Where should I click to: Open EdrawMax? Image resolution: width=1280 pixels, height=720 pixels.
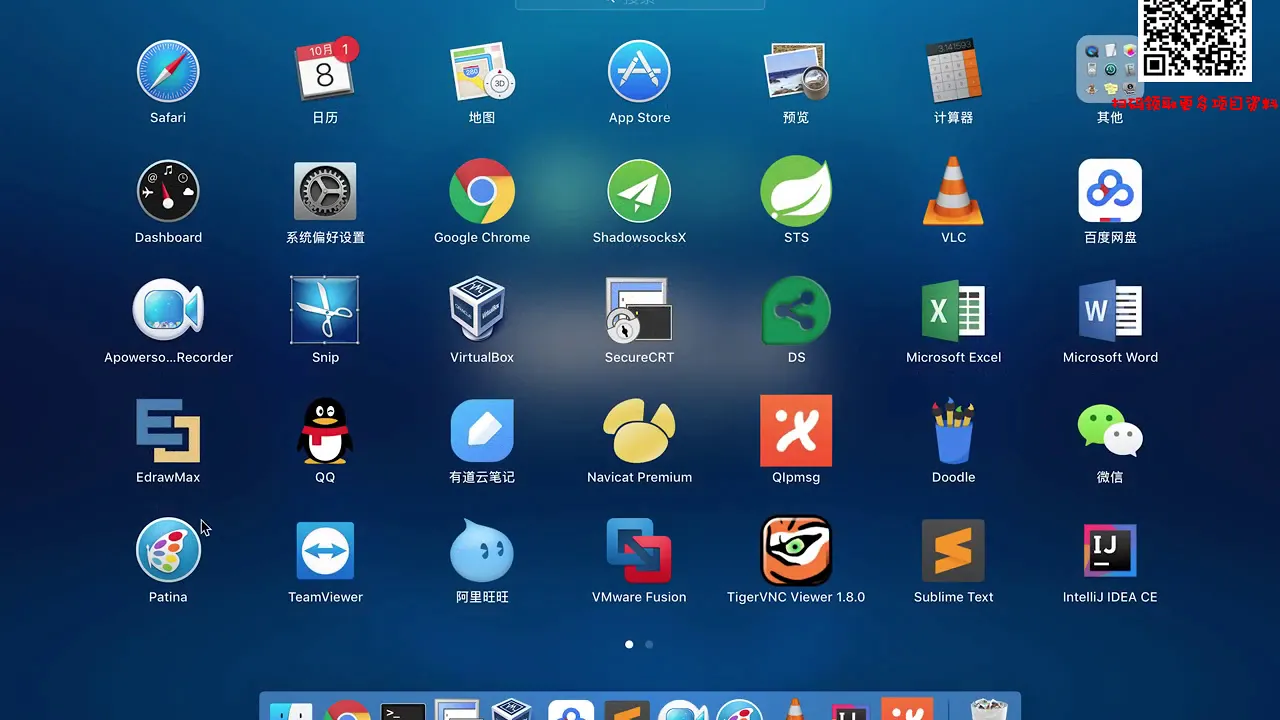168,431
